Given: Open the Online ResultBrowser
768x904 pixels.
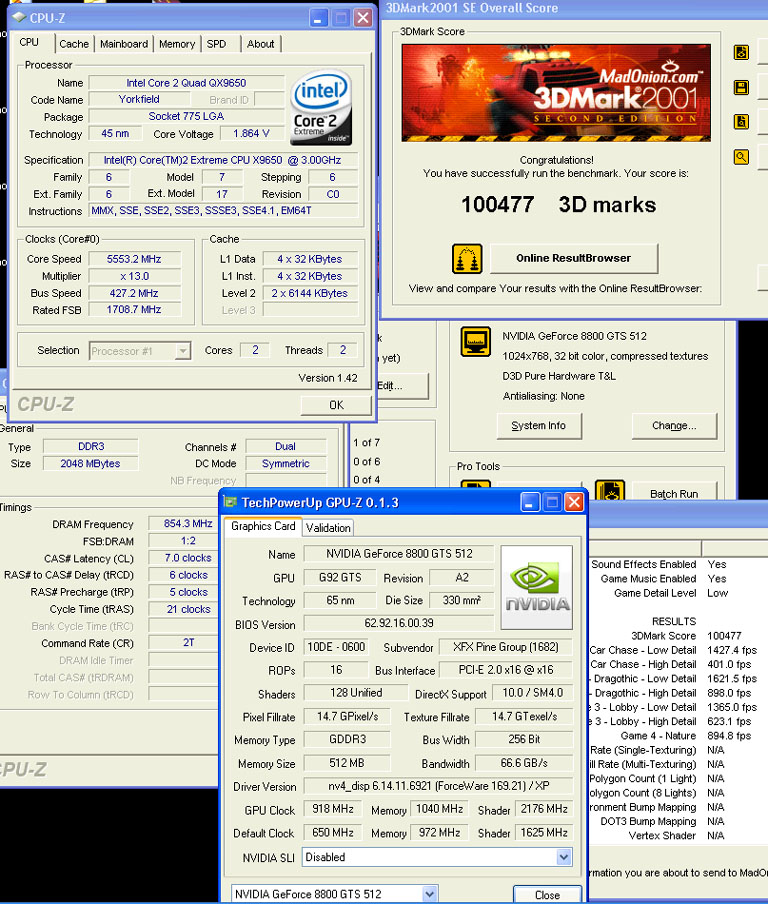Looking at the screenshot, I should coord(573,258).
